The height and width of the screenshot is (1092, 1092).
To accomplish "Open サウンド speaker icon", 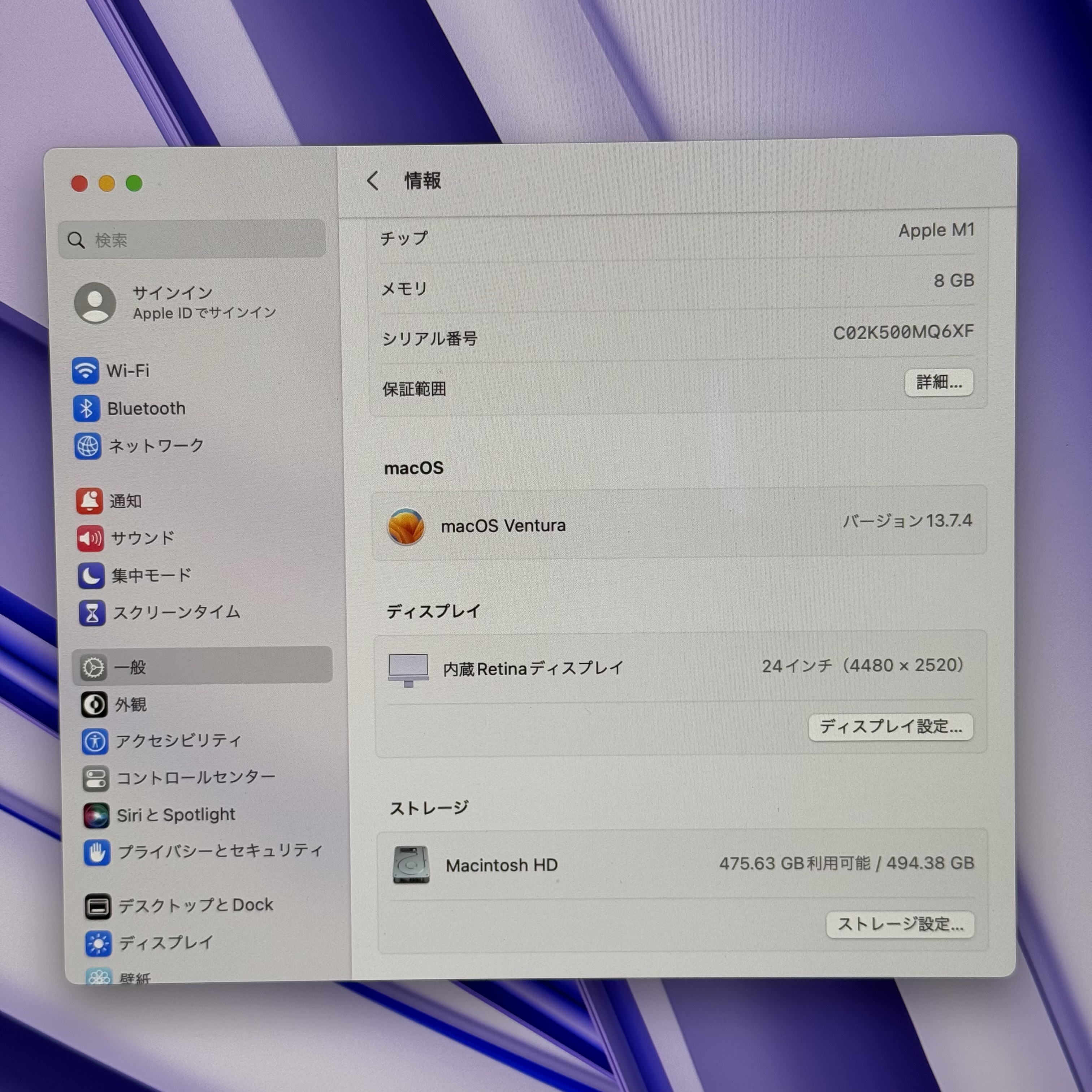I will coord(90,538).
